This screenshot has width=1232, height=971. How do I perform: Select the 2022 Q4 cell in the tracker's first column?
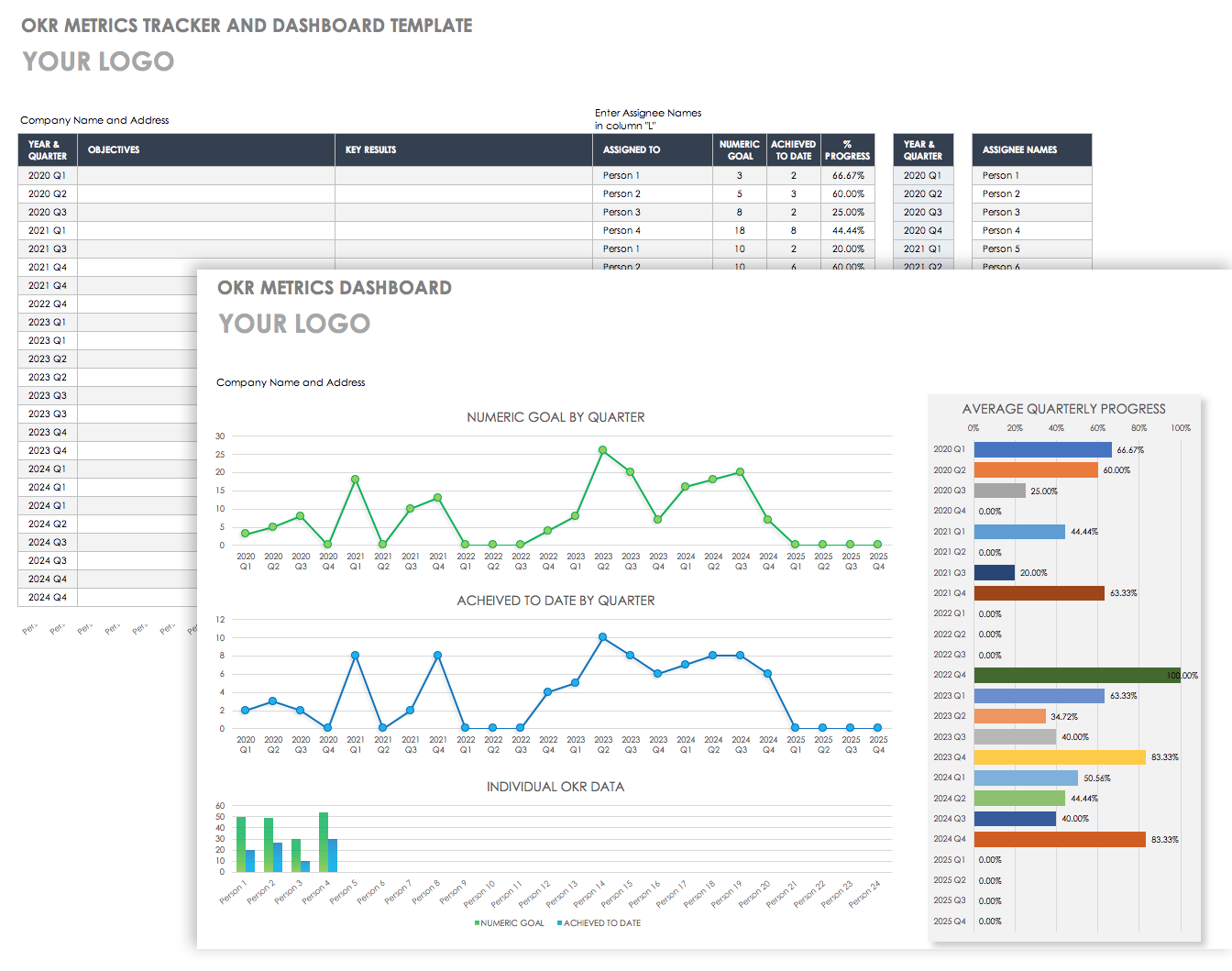pyautogui.click(x=48, y=303)
